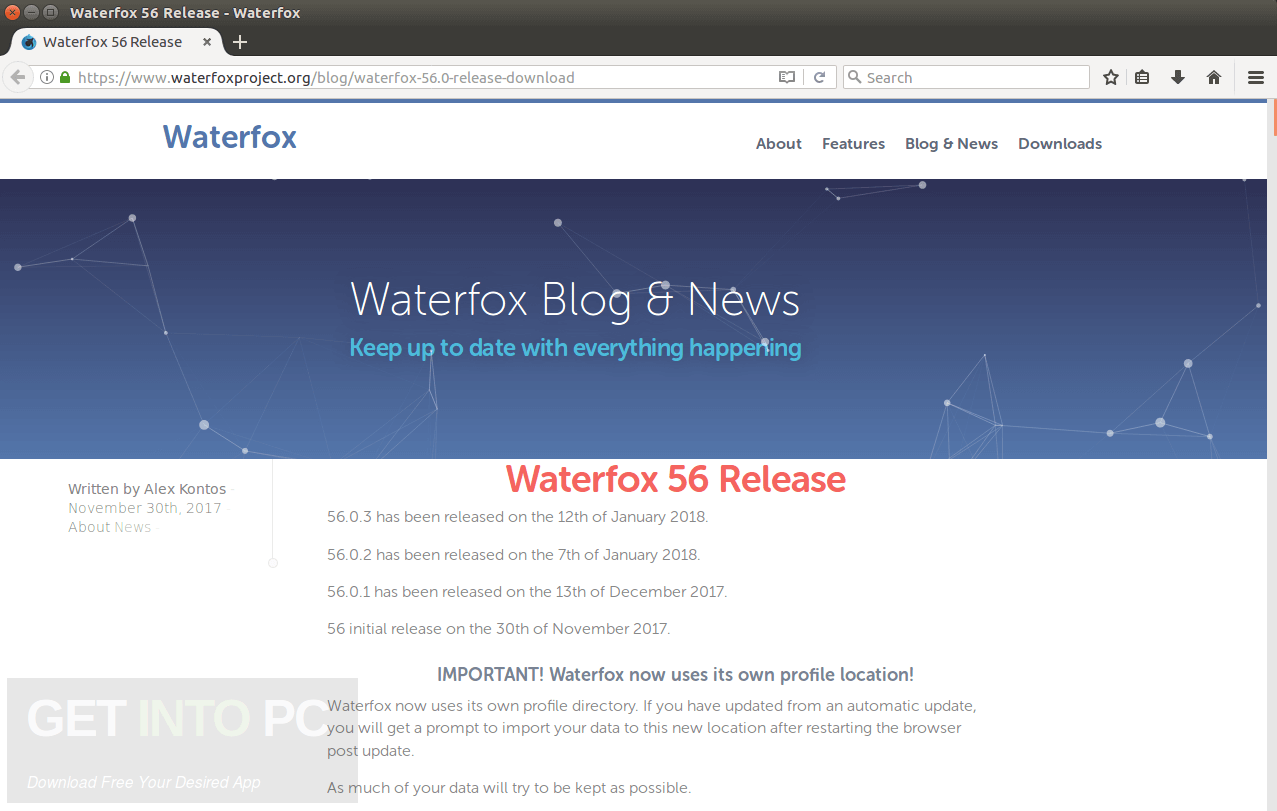Click the vertical scrollbar thumb
Screen dimensions: 1277x811
(1273, 118)
